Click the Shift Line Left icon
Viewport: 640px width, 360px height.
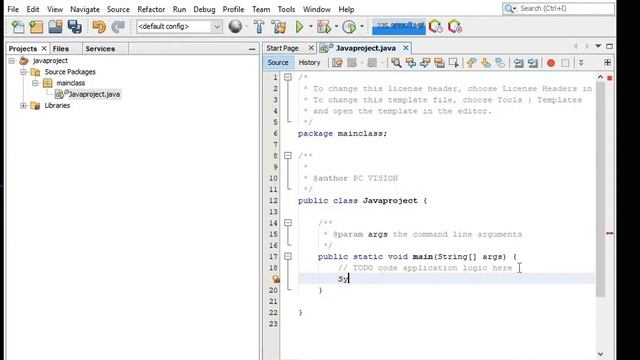pos(518,62)
